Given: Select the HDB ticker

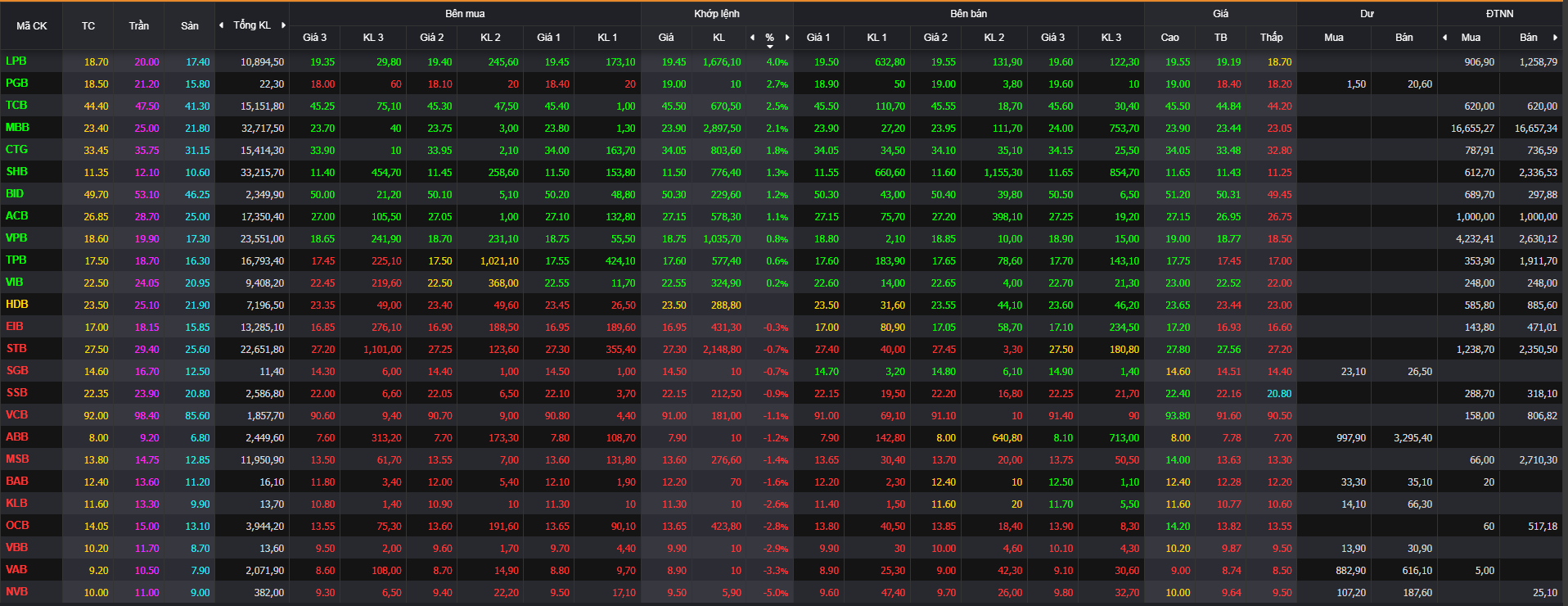Looking at the screenshot, I should click(17, 305).
